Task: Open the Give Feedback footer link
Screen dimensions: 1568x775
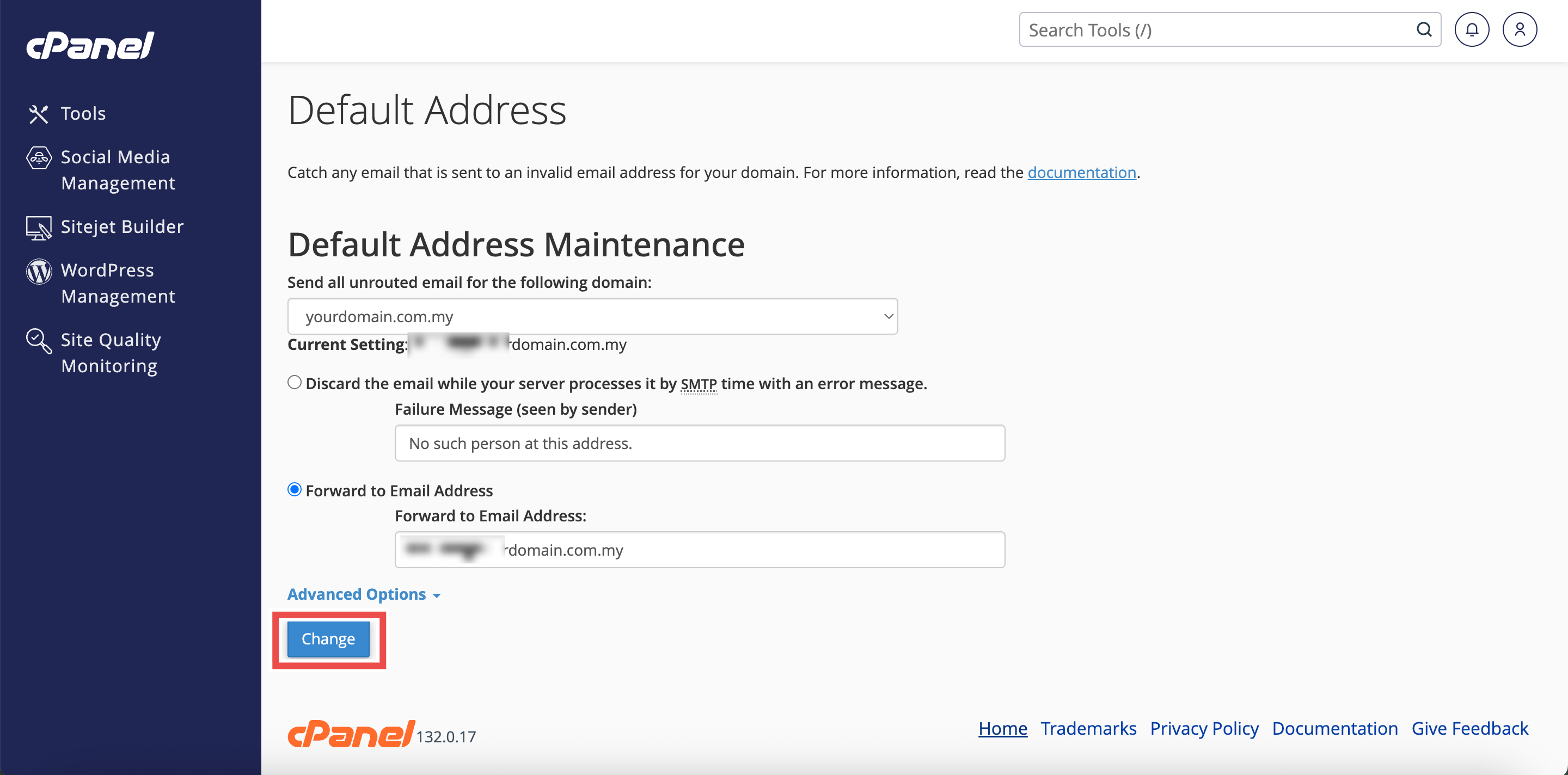Action: (x=1469, y=728)
